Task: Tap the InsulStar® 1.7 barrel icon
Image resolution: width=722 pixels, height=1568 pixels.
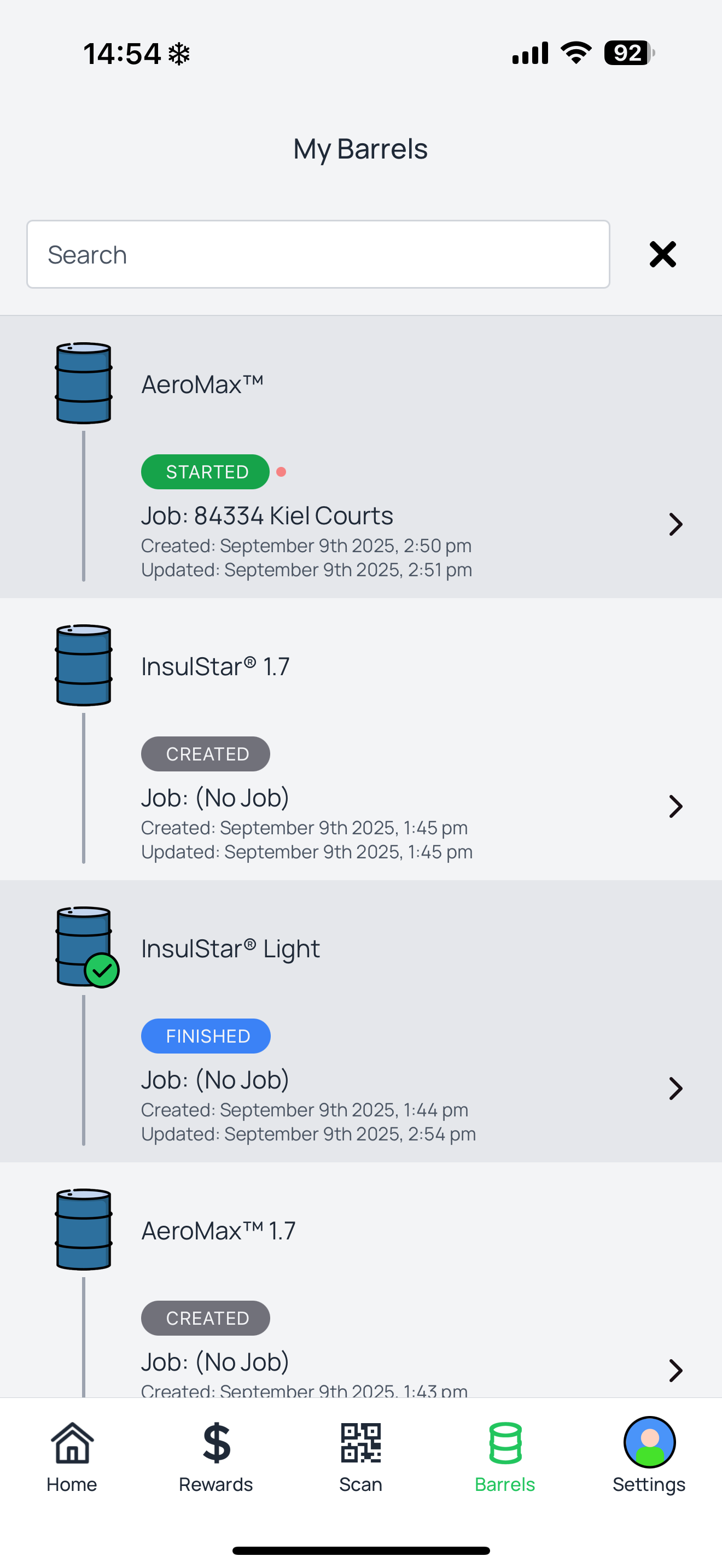Action: (x=83, y=665)
